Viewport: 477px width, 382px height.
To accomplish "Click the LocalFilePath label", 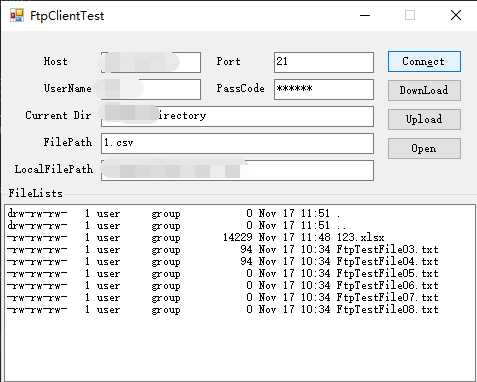I will (x=54, y=169).
